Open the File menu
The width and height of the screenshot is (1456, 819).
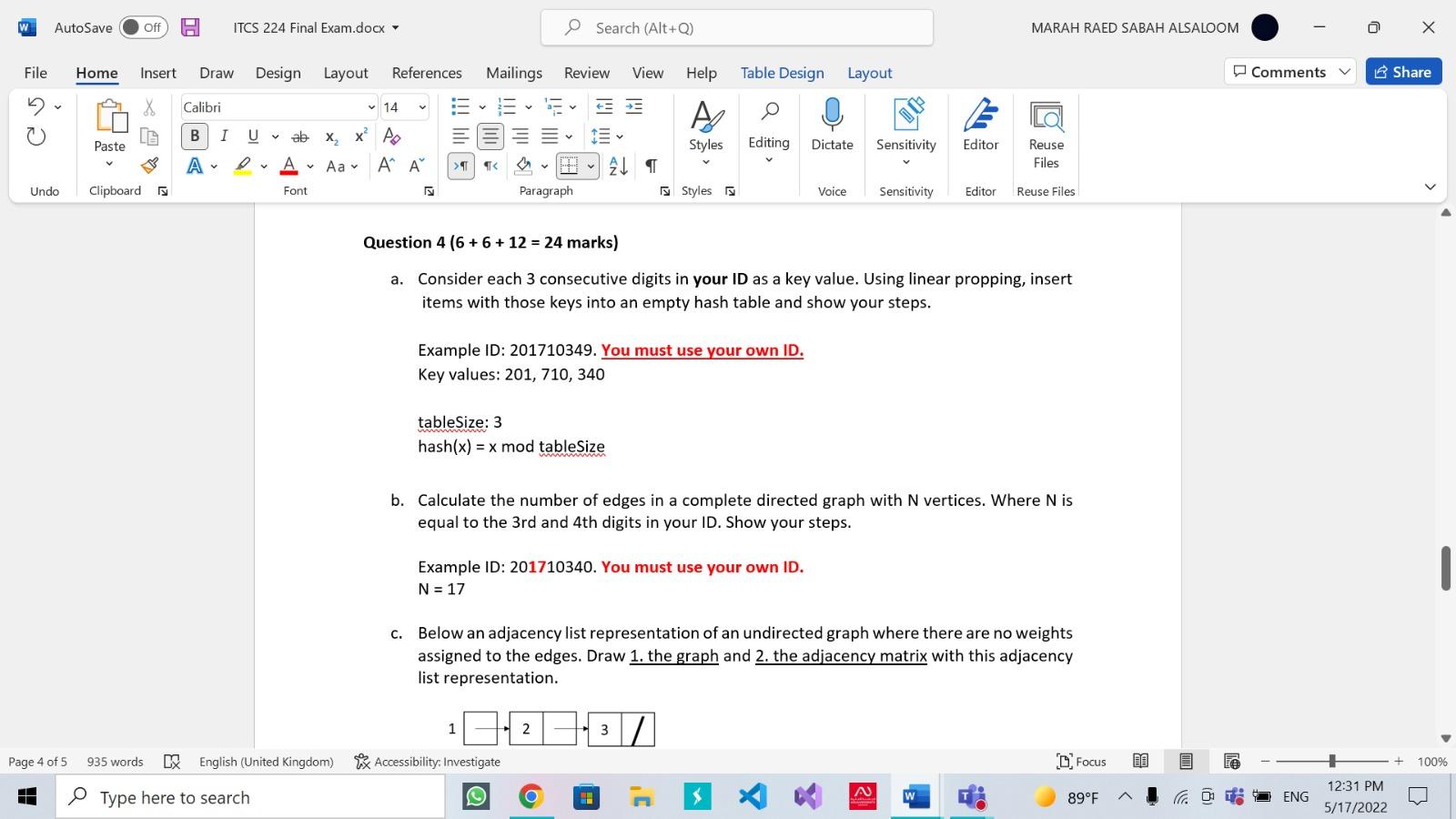35,73
